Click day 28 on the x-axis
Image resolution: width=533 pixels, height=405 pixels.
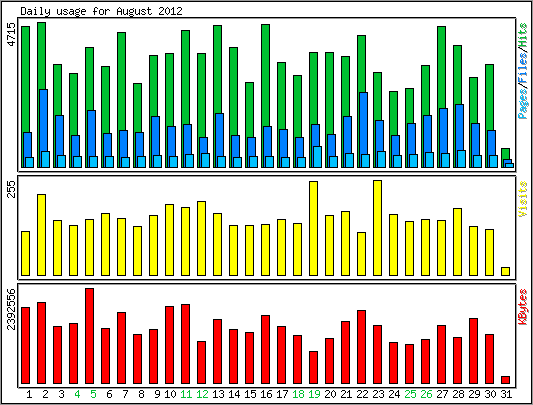(x=458, y=394)
